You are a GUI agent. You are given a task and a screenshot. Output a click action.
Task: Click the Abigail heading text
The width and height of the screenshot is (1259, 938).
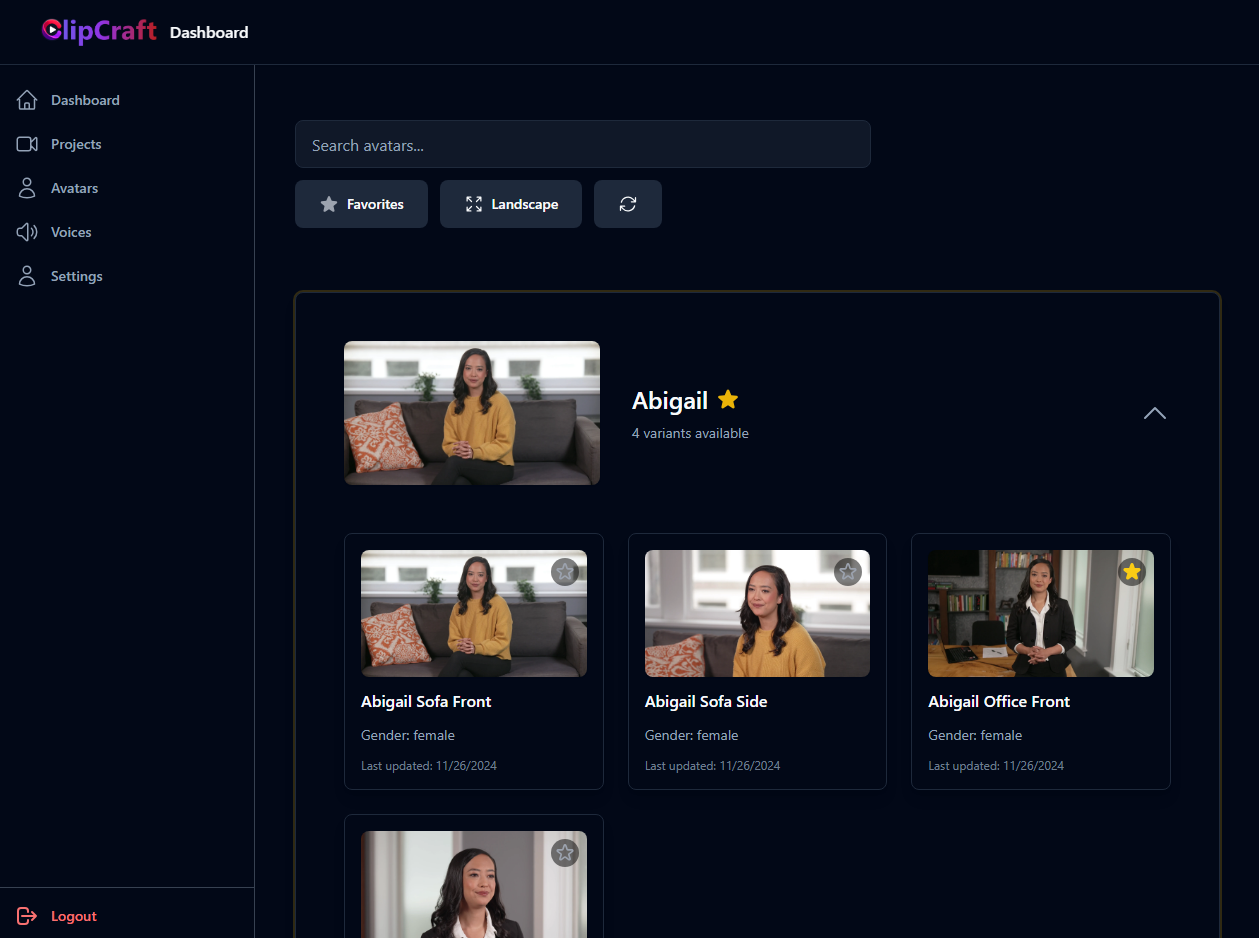point(670,401)
